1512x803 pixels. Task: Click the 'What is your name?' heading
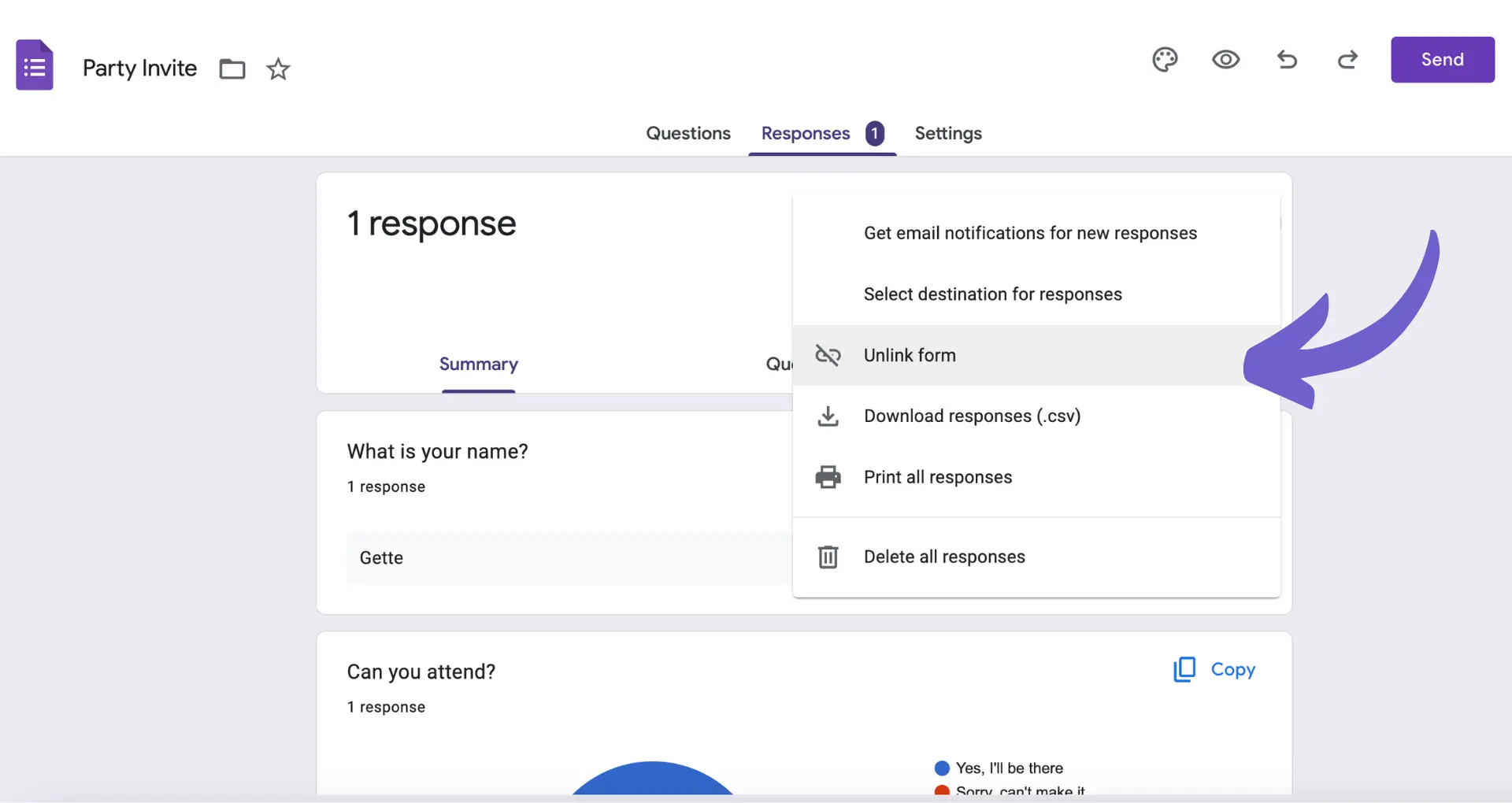click(x=437, y=451)
